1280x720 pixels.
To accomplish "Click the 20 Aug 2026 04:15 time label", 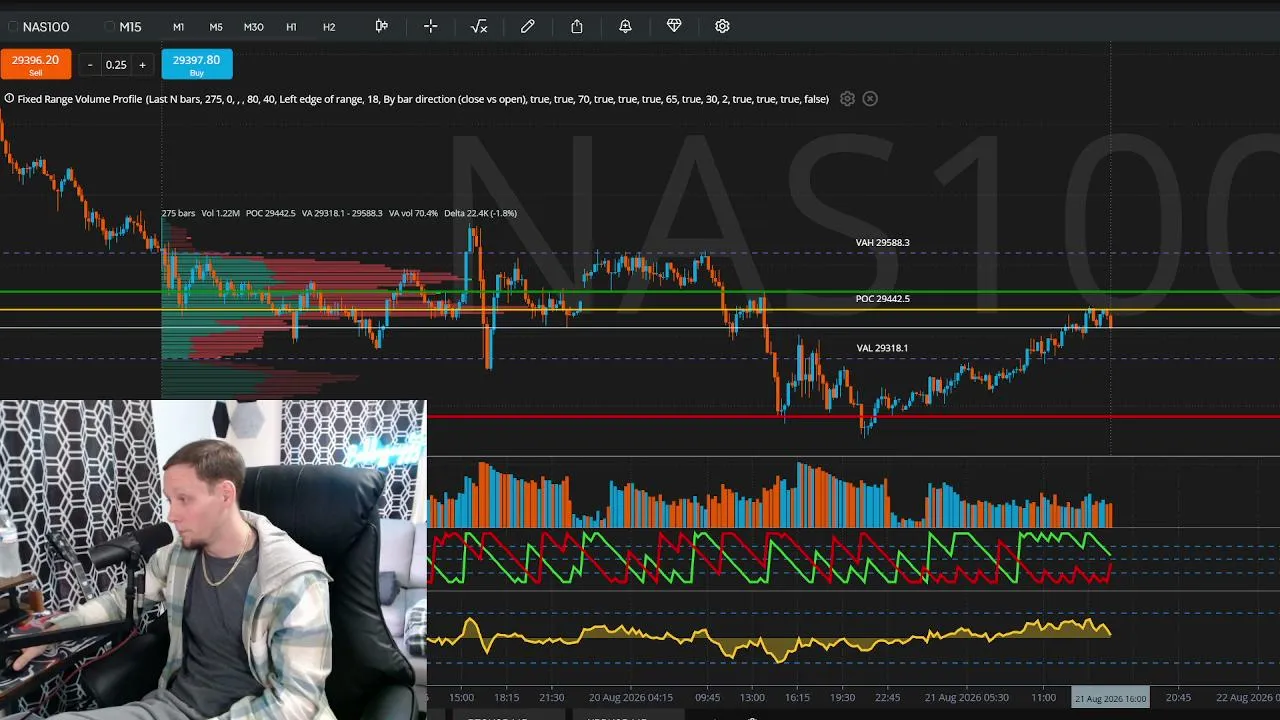I will [631, 698].
